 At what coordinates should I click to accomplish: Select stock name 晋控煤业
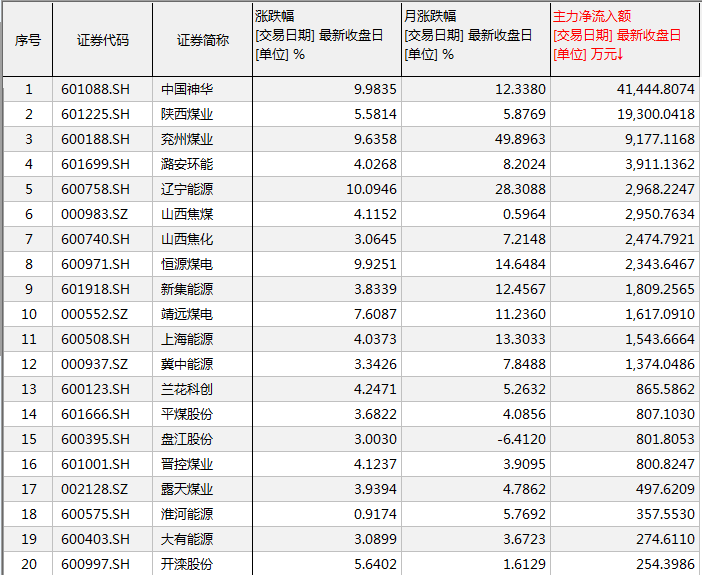click(187, 464)
